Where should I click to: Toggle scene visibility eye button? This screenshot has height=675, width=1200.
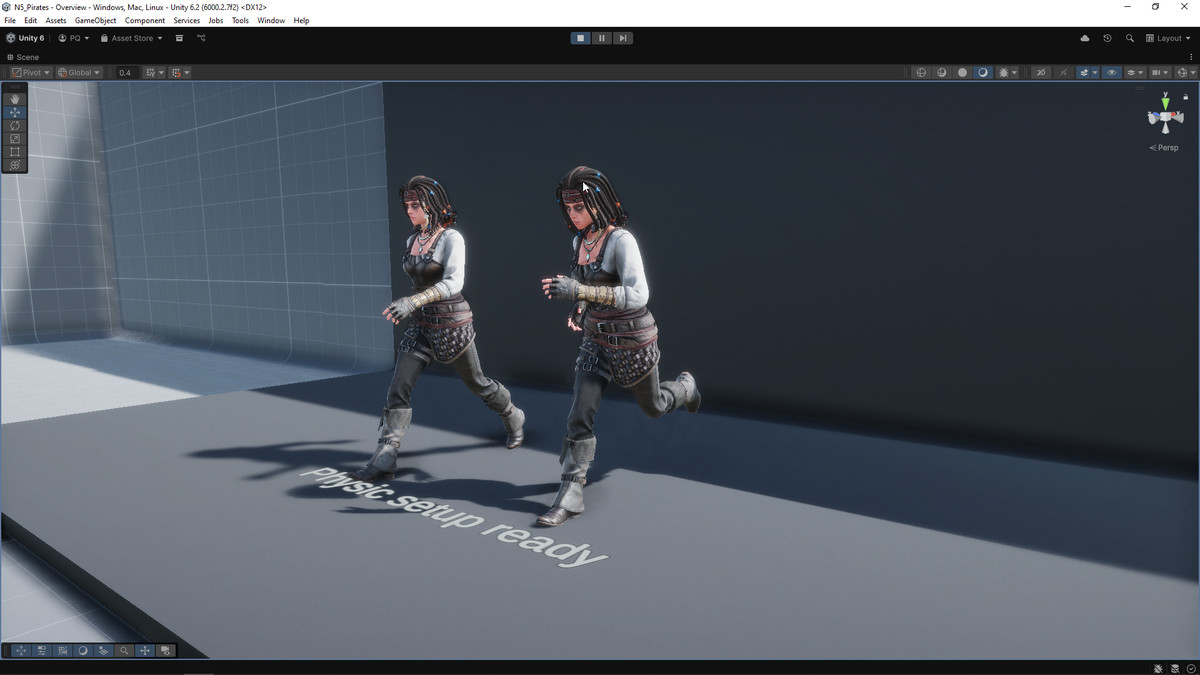(x=1111, y=72)
